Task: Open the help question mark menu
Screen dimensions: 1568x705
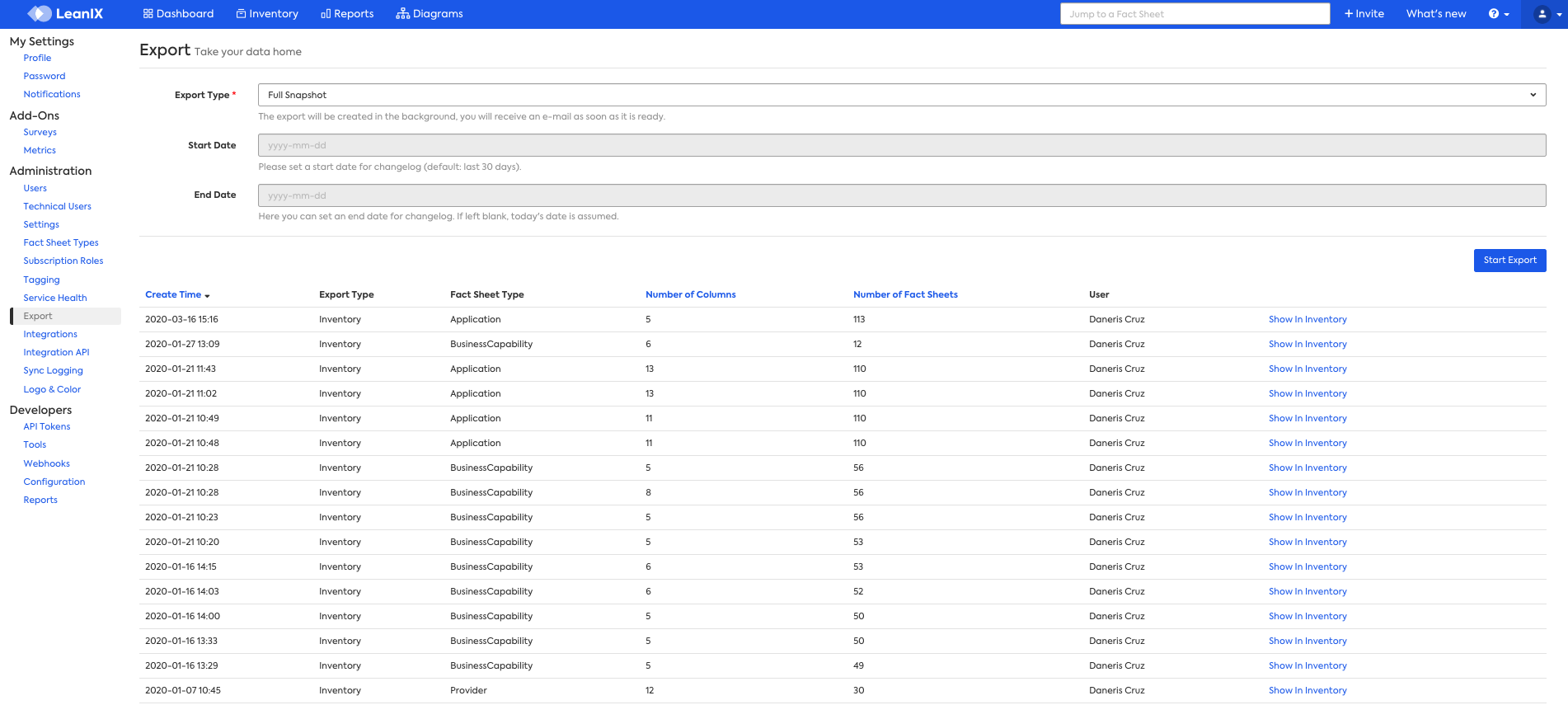Action: click(x=1499, y=14)
